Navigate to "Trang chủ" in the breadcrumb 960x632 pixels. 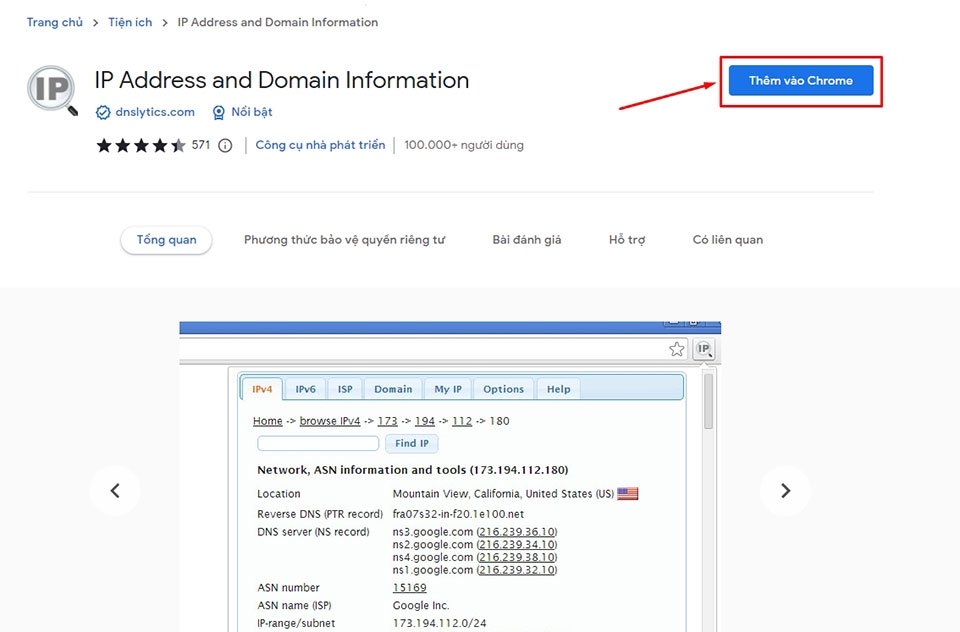(x=54, y=21)
